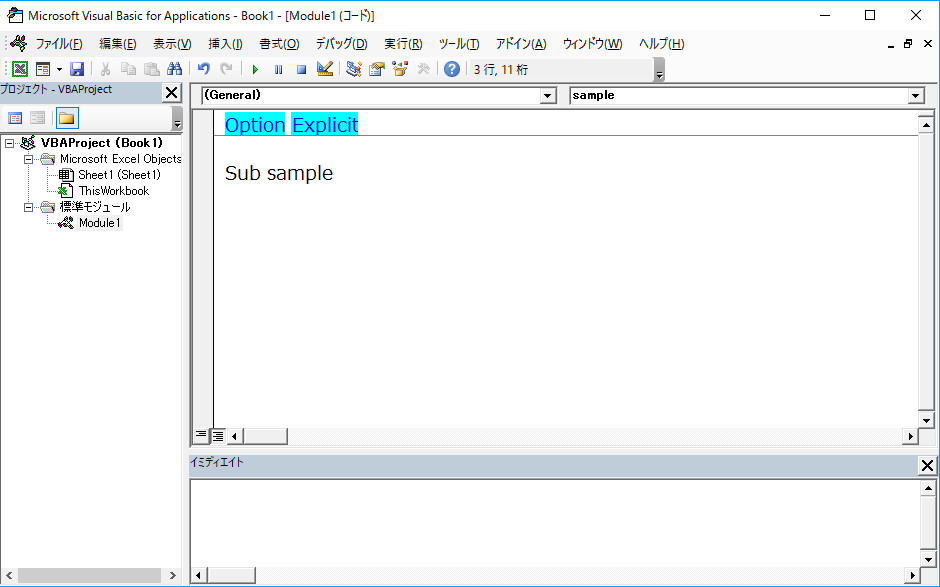Click the blue Help question mark icon
This screenshot has height=587, width=940.
tap(451, 69)
